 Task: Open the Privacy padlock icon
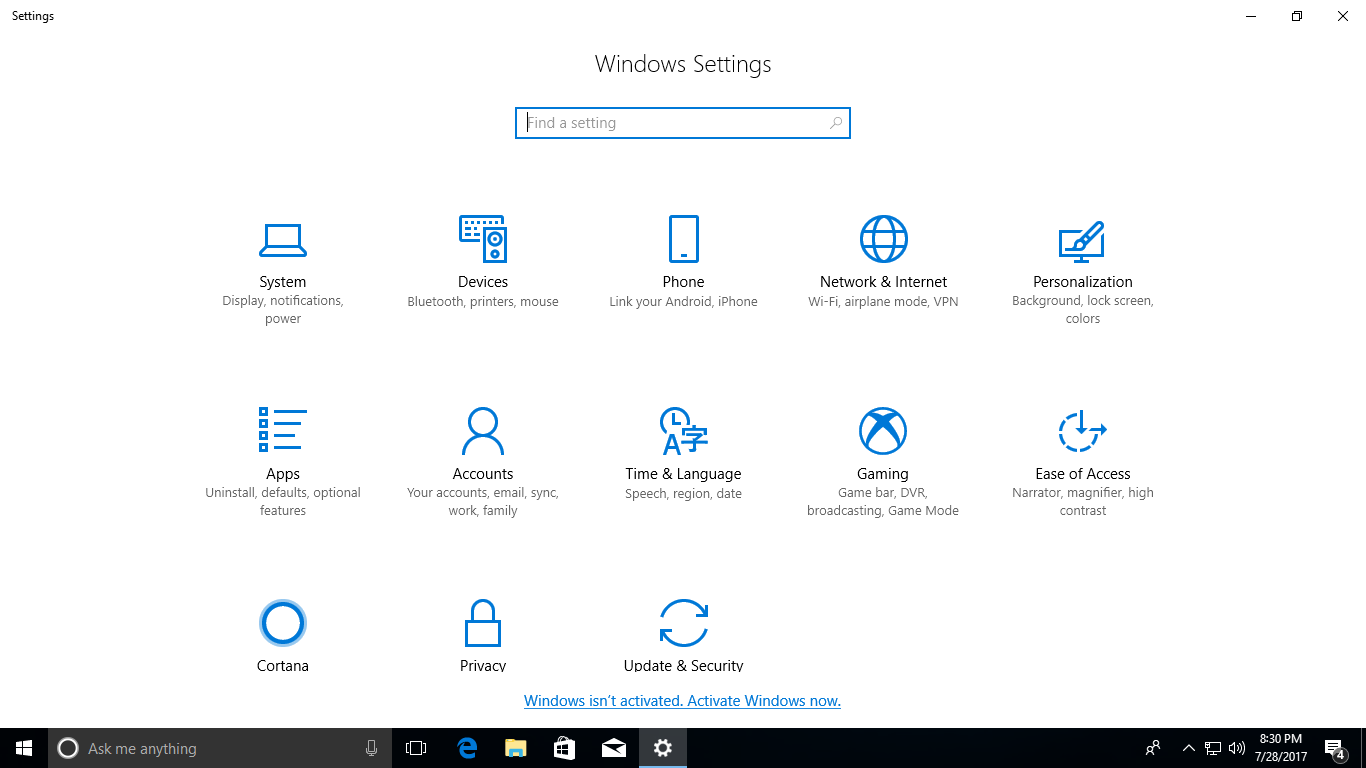(x=483, y=623)
